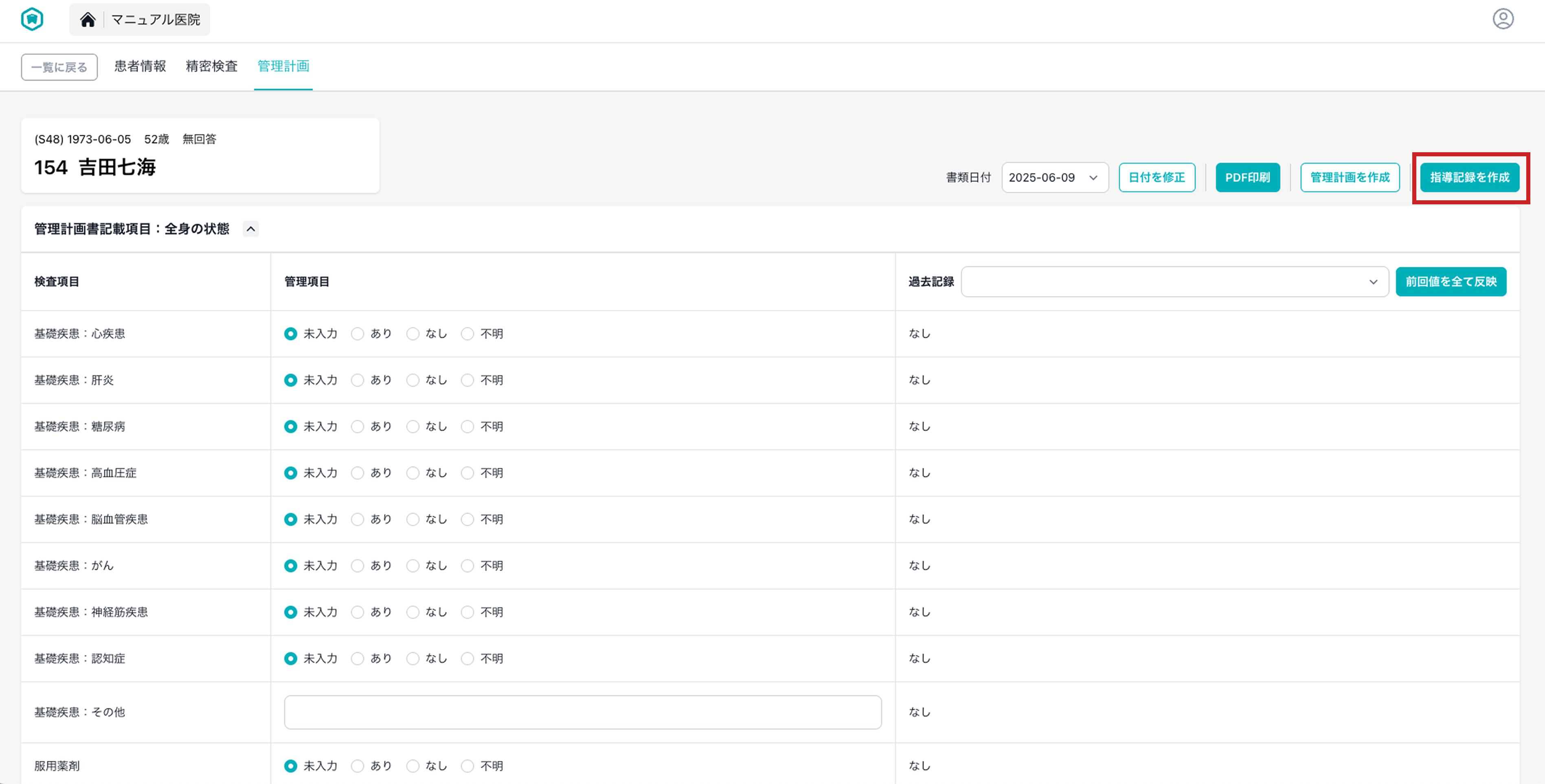The height and width of the screenshot is (784, 1545).
Task: Switch to 患者情報 tab
Action: pyautogui.click(x=140, y=66)
